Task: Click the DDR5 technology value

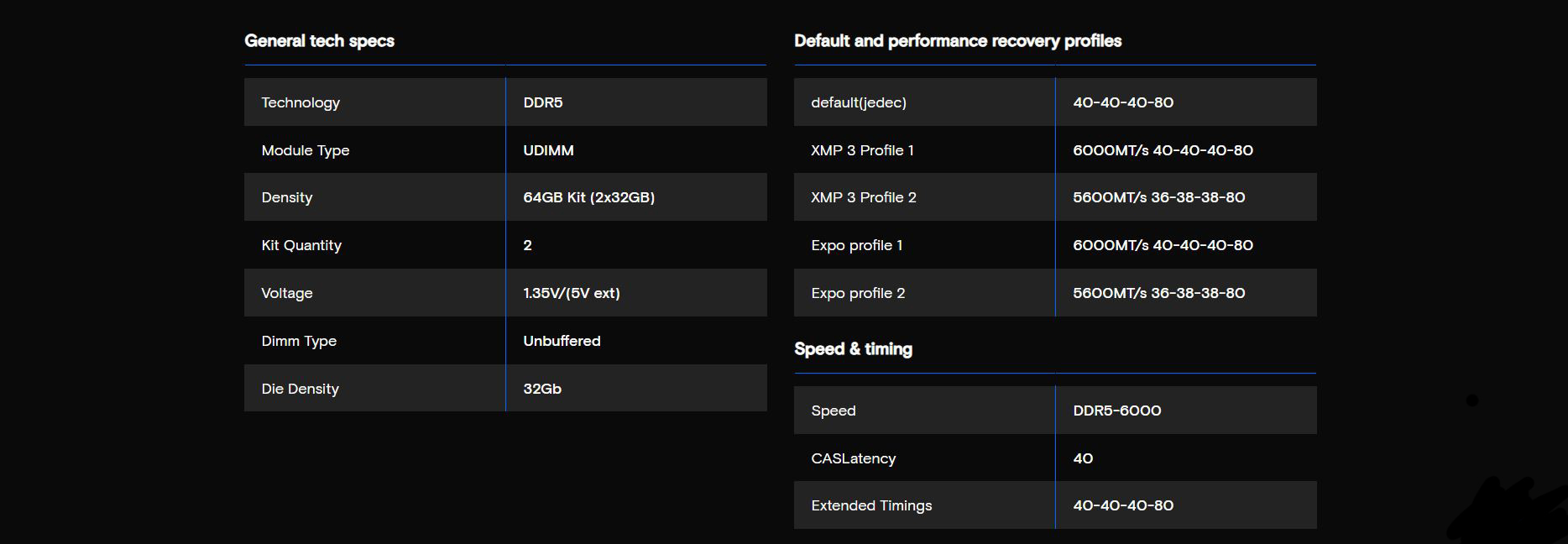Action: [543, 102]
